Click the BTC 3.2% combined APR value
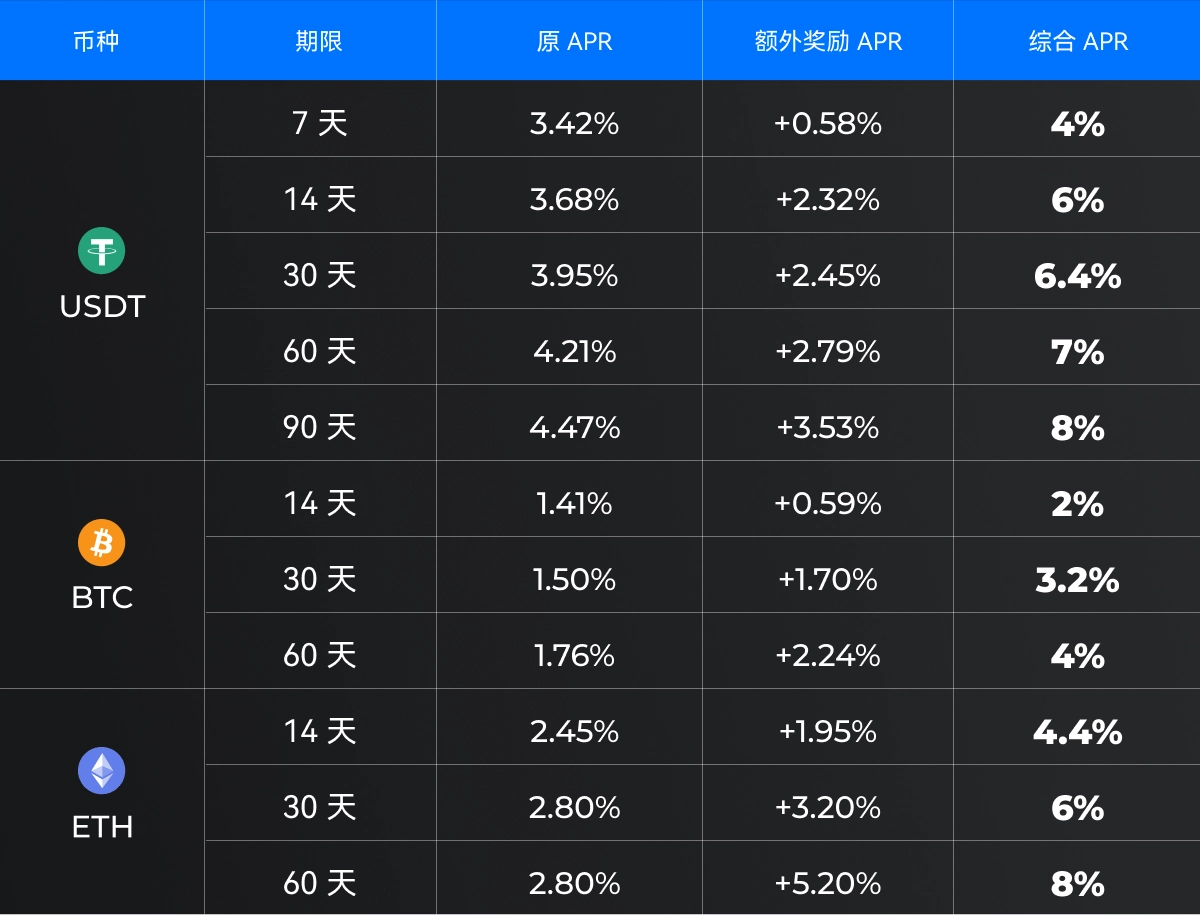This screenshot has height=916, width=1200. pyautogui.click(x=1077, y=580)
